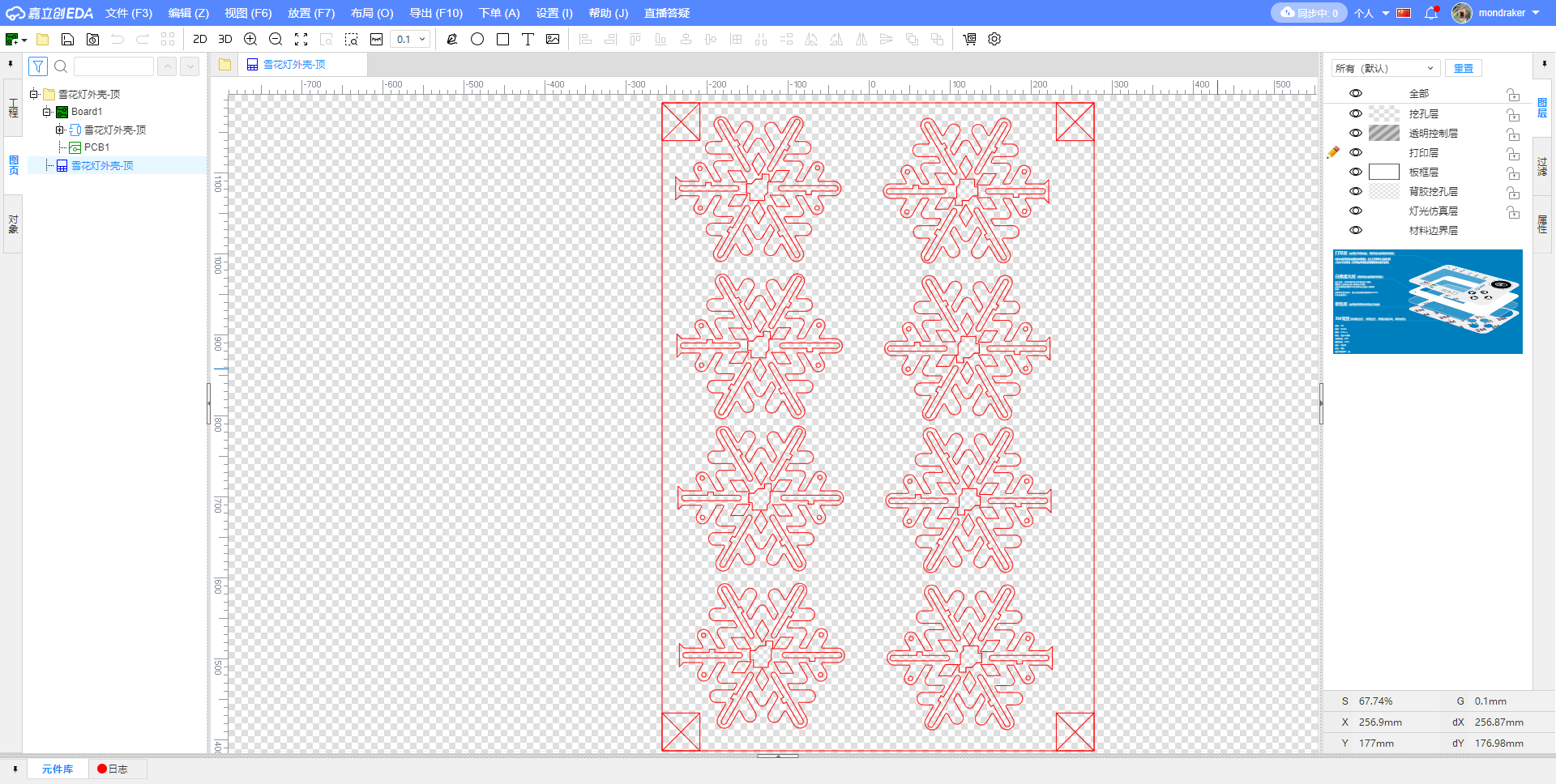
Task: Click the 重置 reset button
Action: [1464, 68]
